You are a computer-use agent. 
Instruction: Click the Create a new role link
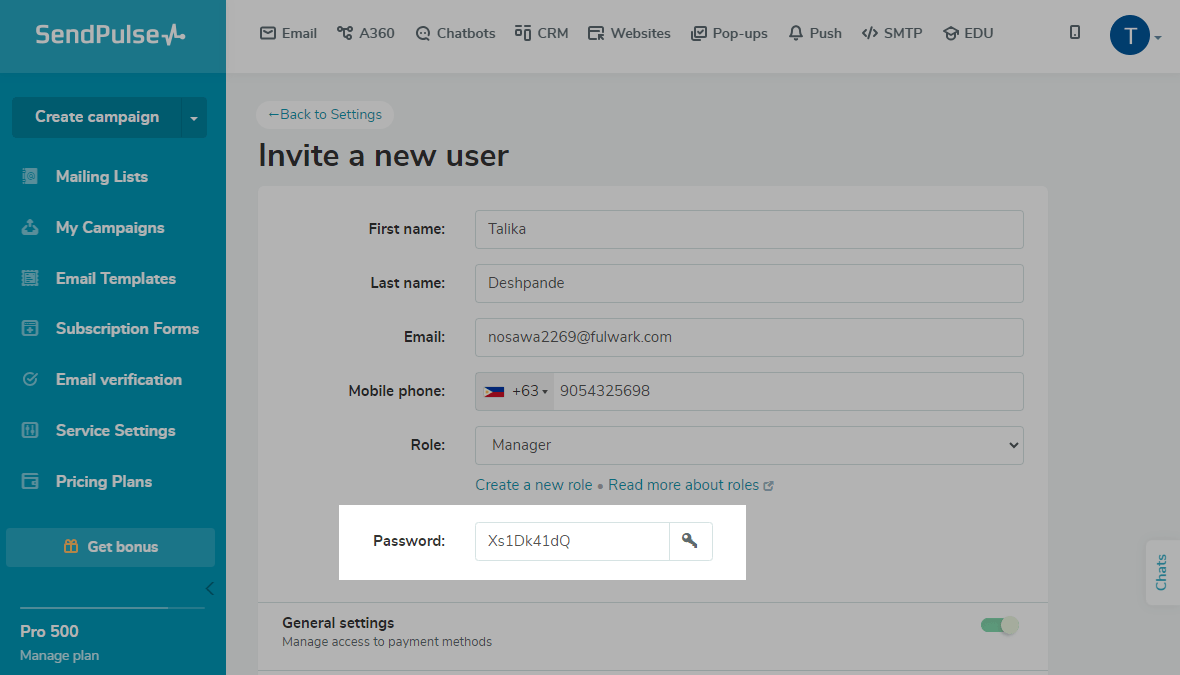click(534, 485)
